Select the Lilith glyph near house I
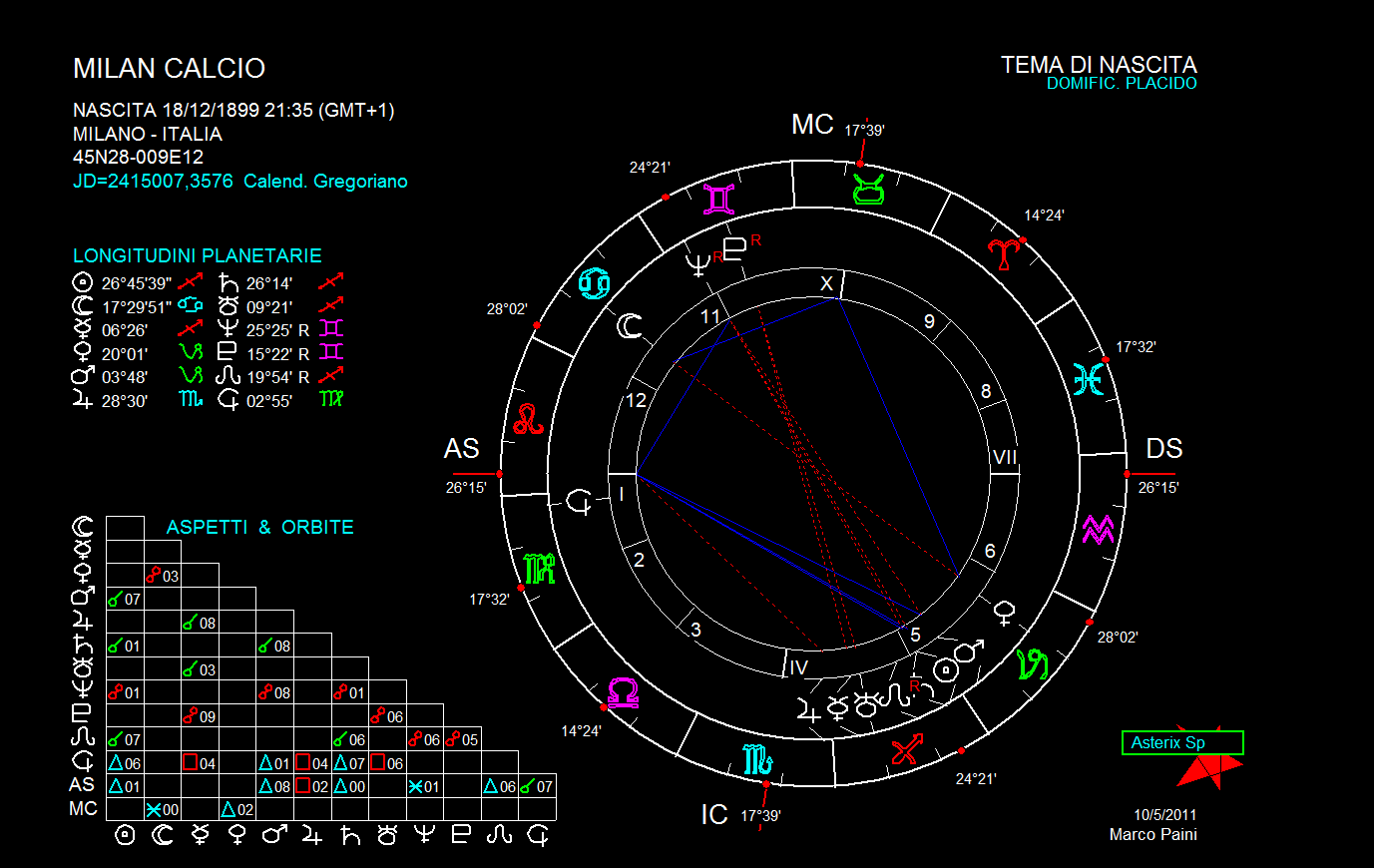The image size is (1374, 868). coord(579,501)
